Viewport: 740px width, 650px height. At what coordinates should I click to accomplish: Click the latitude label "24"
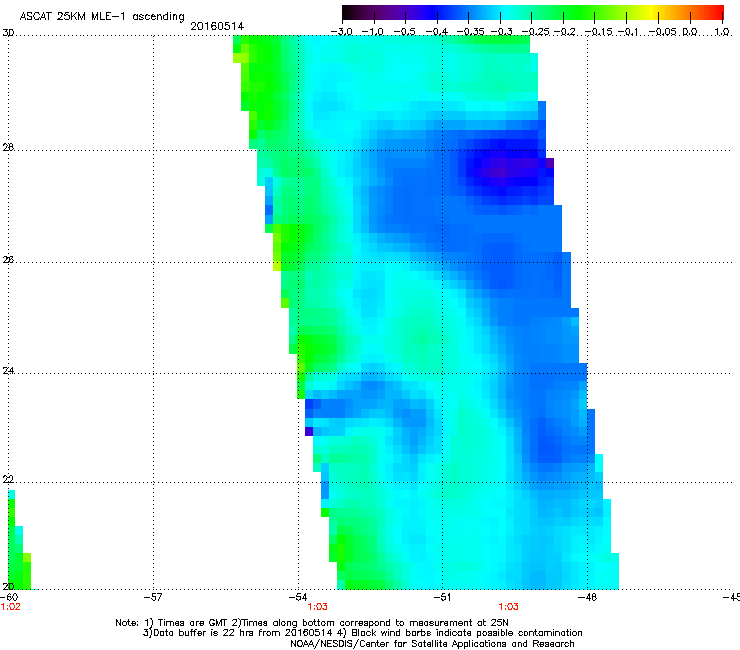tap(8, 371)
